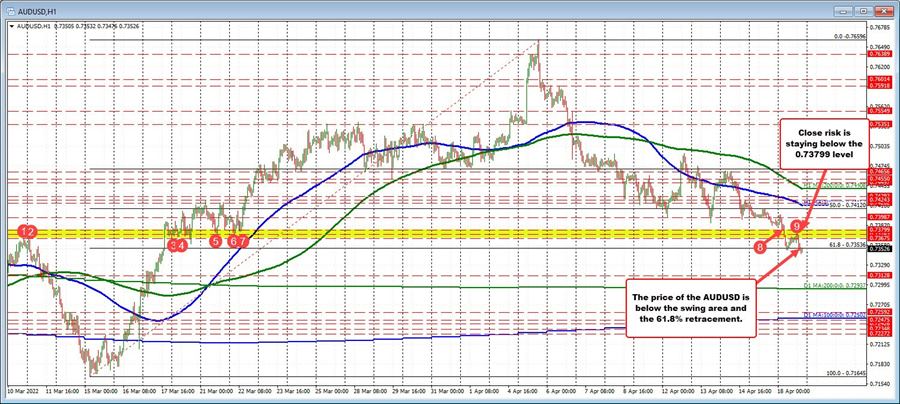Click red circle marker number 7
The height and width of the screenshot is (404, 900).
(243, 241)
